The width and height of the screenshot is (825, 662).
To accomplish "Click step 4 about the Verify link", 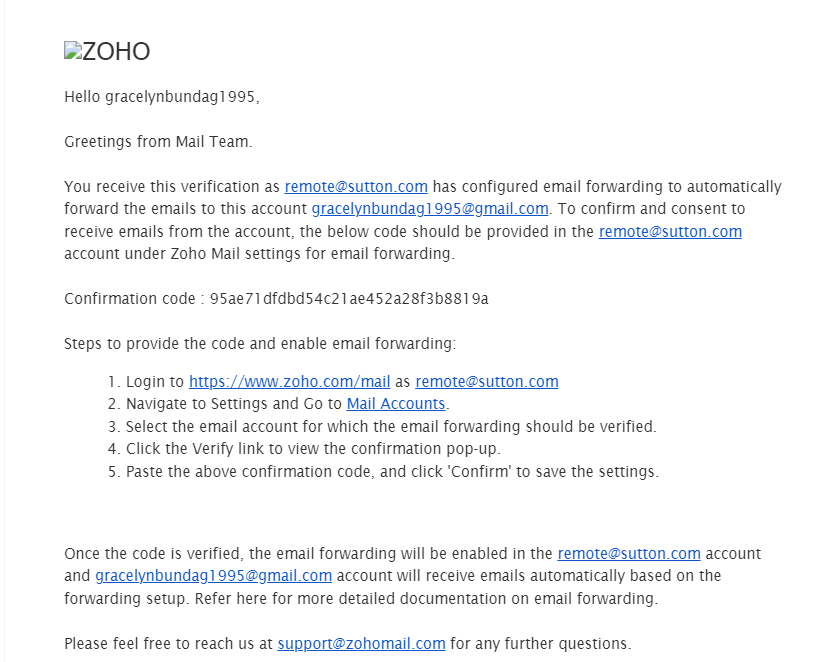I will (304, 448).
